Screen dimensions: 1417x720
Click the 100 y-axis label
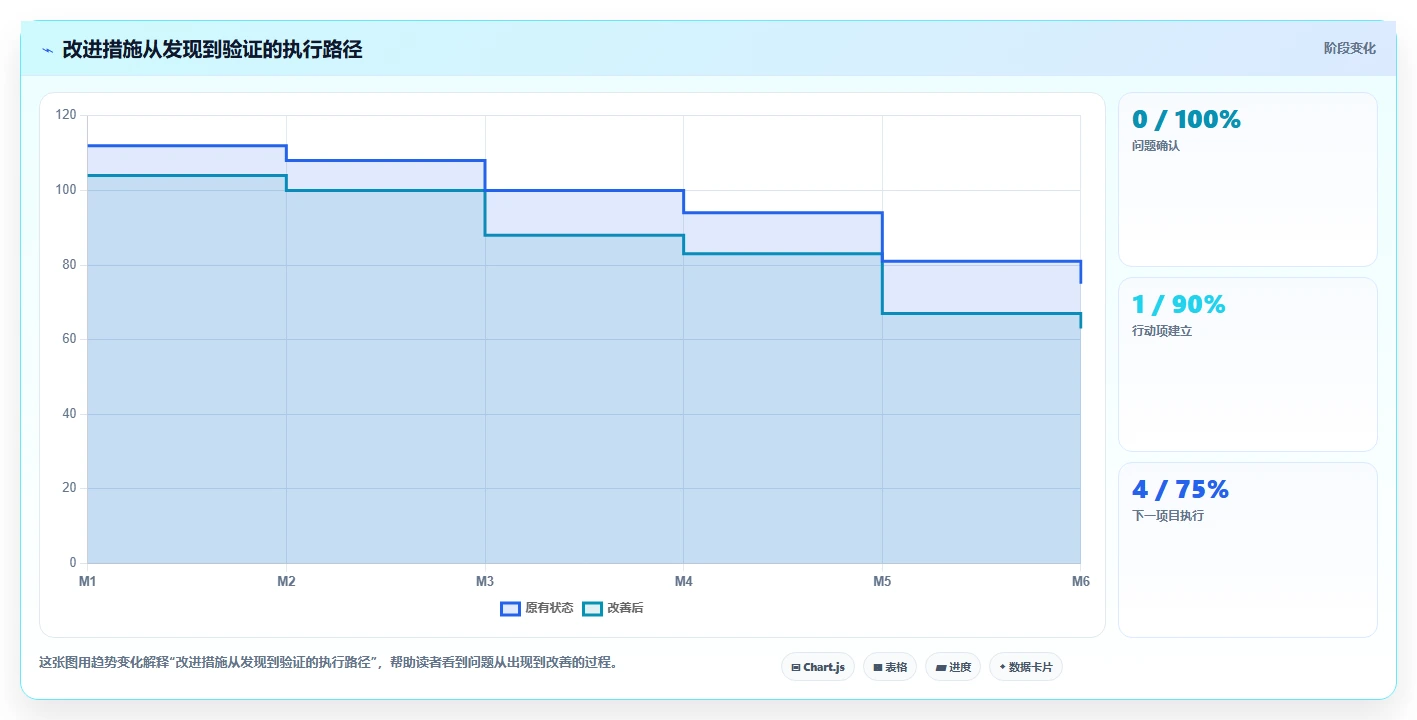tap(66, 190)
